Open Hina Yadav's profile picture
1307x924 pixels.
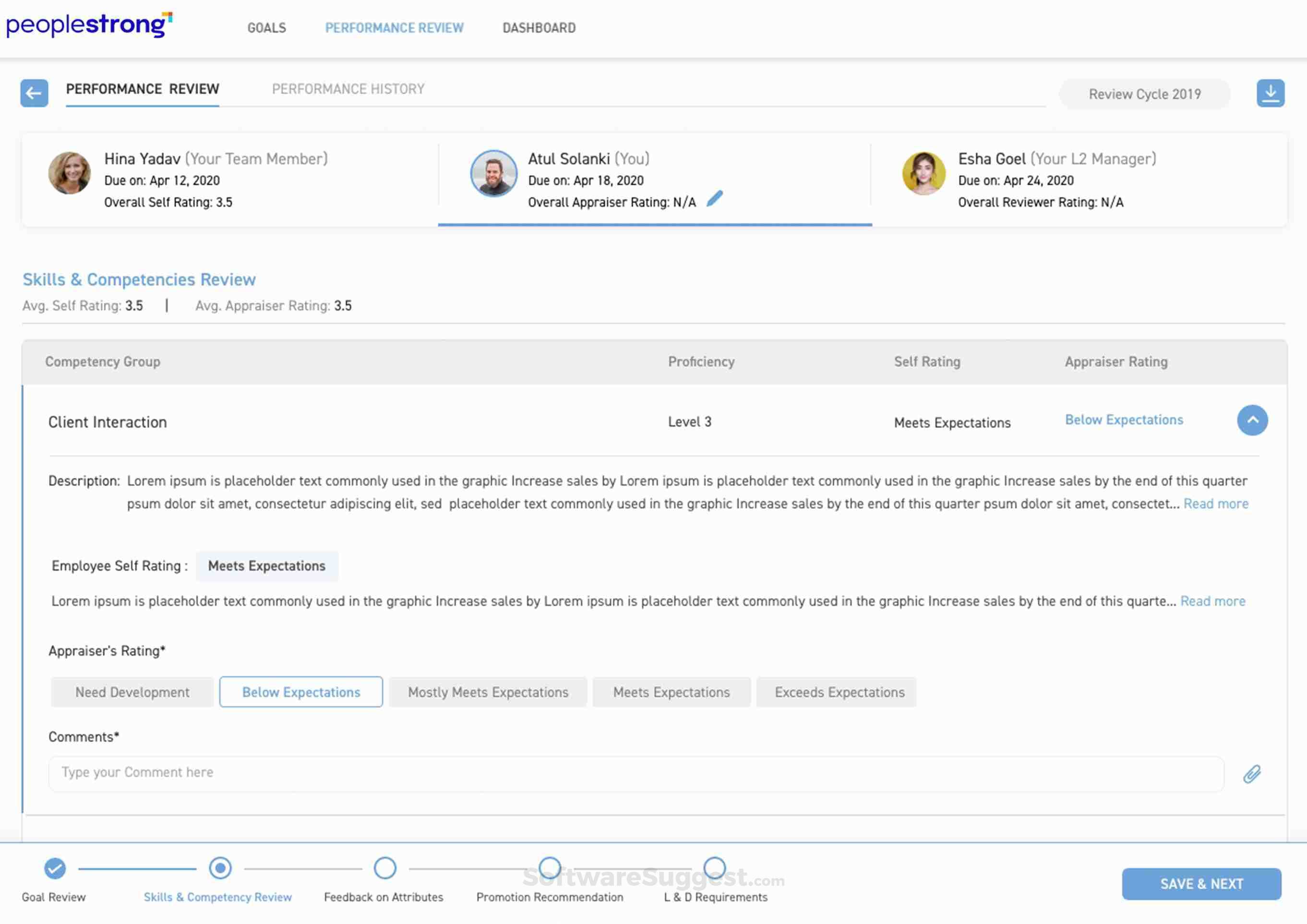click(x=69, y=174)
